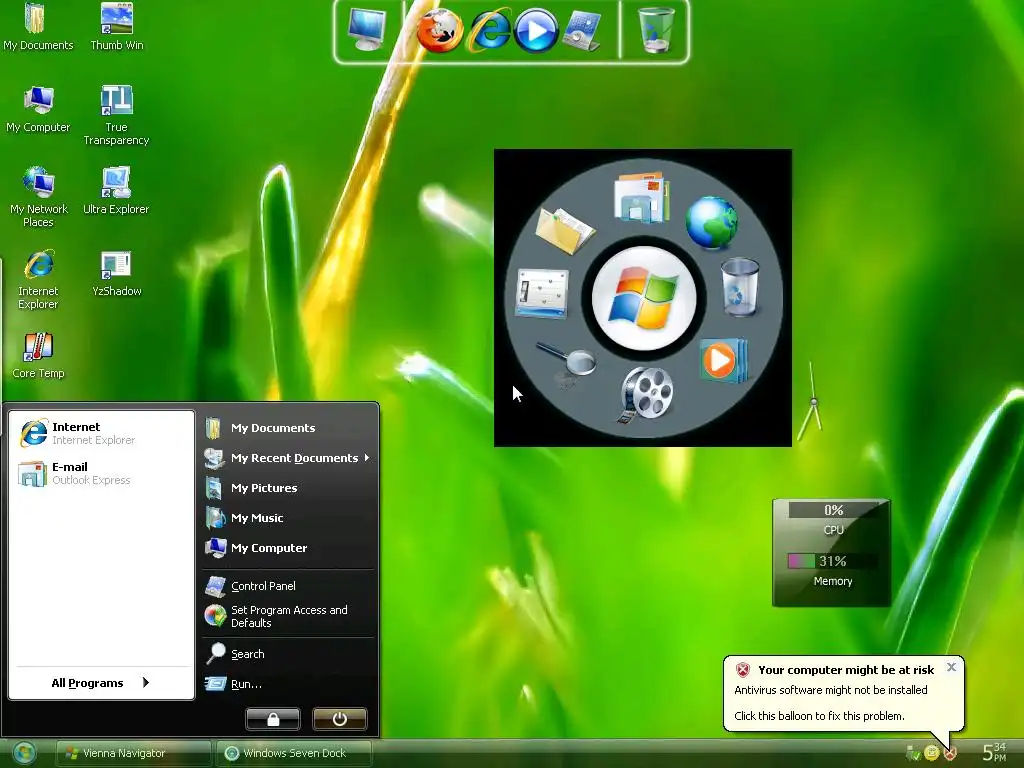Select recycle bin in circular navigator
Viewport: 1024px width, 768px height.
740,287
